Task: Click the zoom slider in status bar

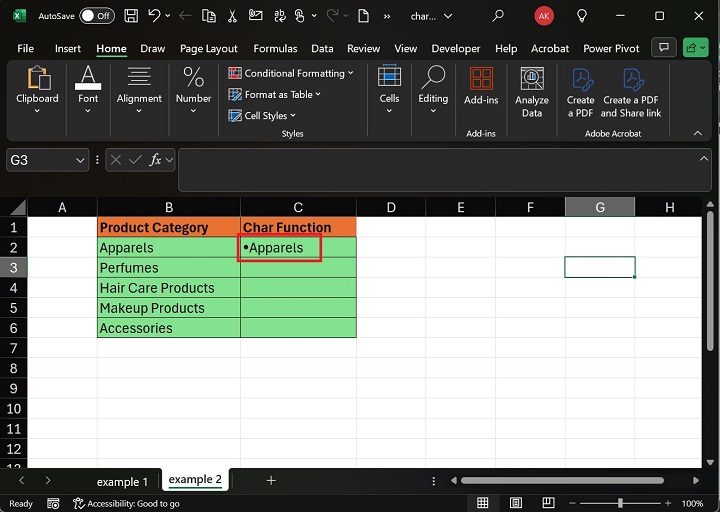Action: [619, 503]
